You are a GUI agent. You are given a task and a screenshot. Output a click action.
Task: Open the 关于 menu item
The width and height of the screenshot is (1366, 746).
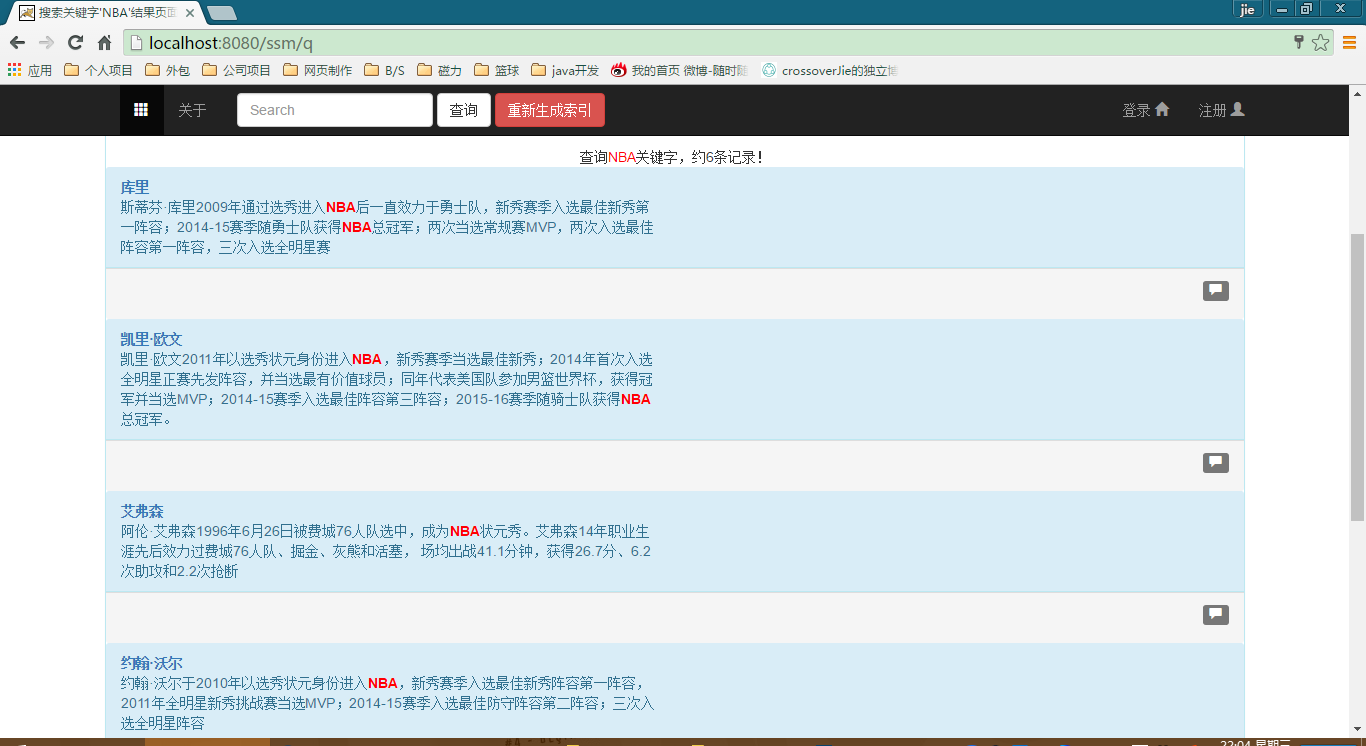pyautogui.click(x=192, y=110)
